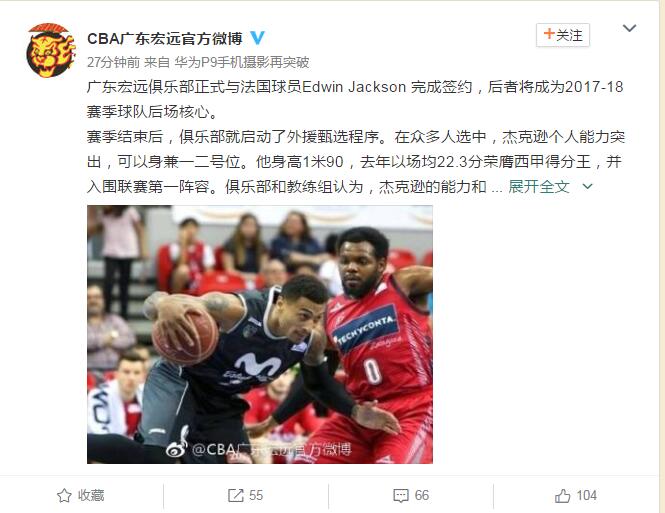Click the repost count 55

coord(256,495)
